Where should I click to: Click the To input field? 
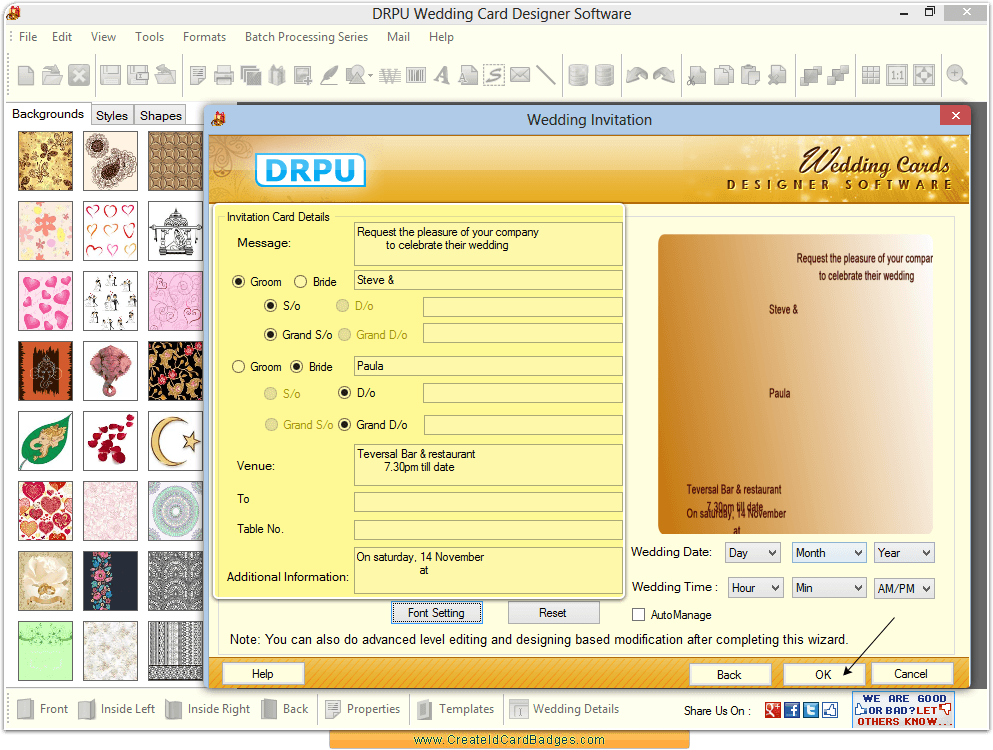coord(488,502)
